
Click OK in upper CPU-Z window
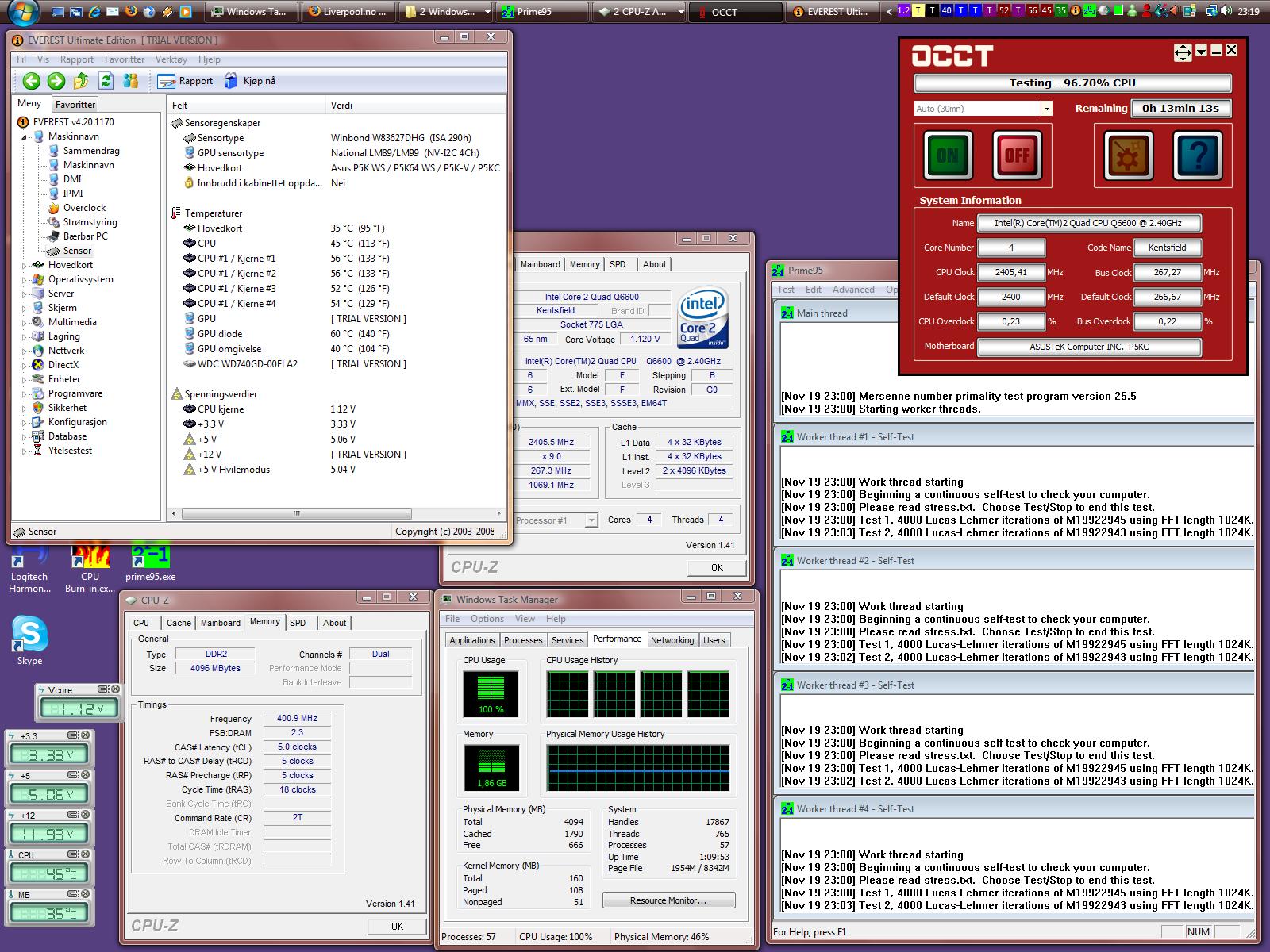pos(717,567)
